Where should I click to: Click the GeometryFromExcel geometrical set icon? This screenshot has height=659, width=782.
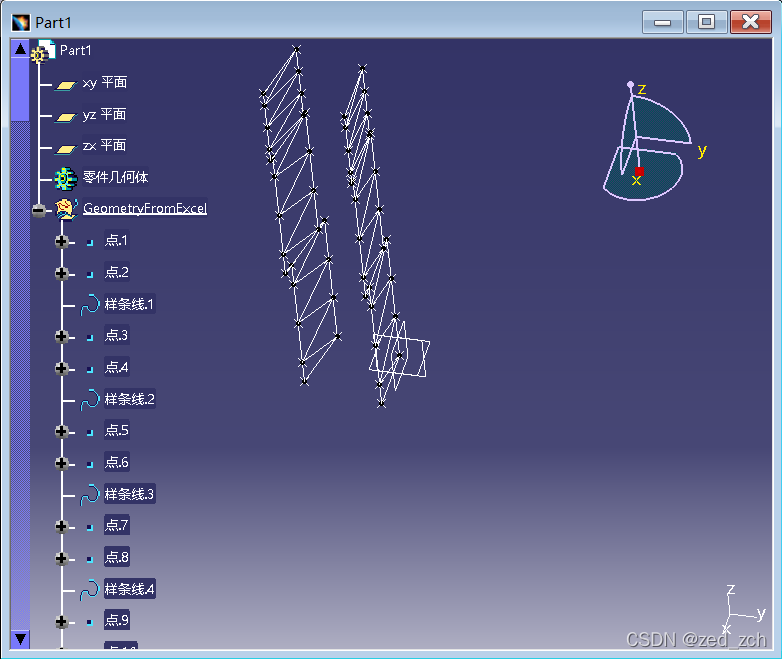pos(67,209)
